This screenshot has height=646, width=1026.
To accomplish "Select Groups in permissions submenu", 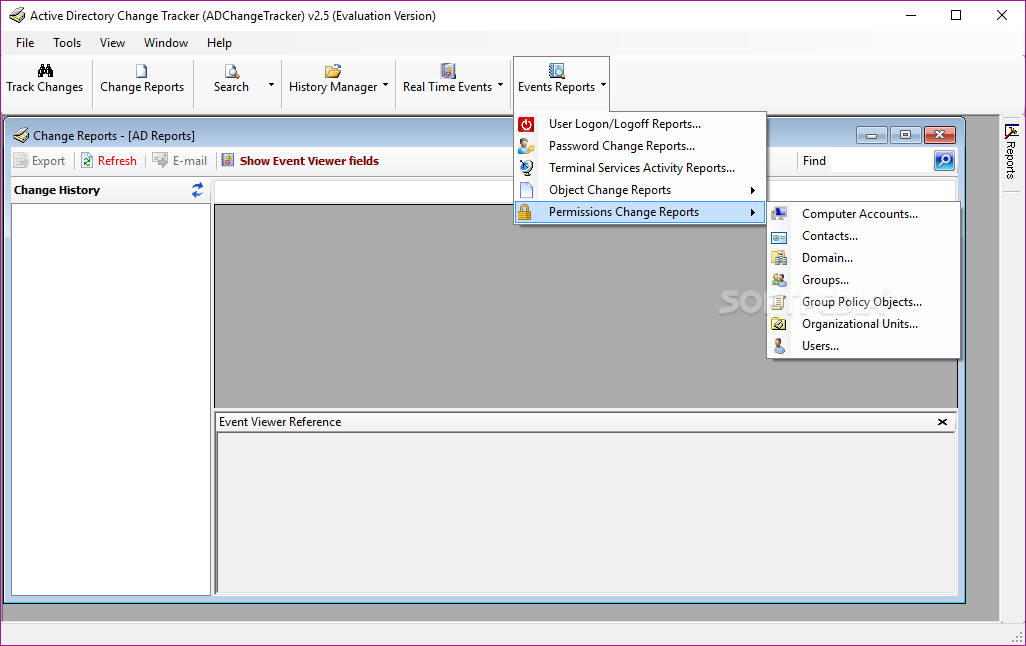I will click(863, 280).
